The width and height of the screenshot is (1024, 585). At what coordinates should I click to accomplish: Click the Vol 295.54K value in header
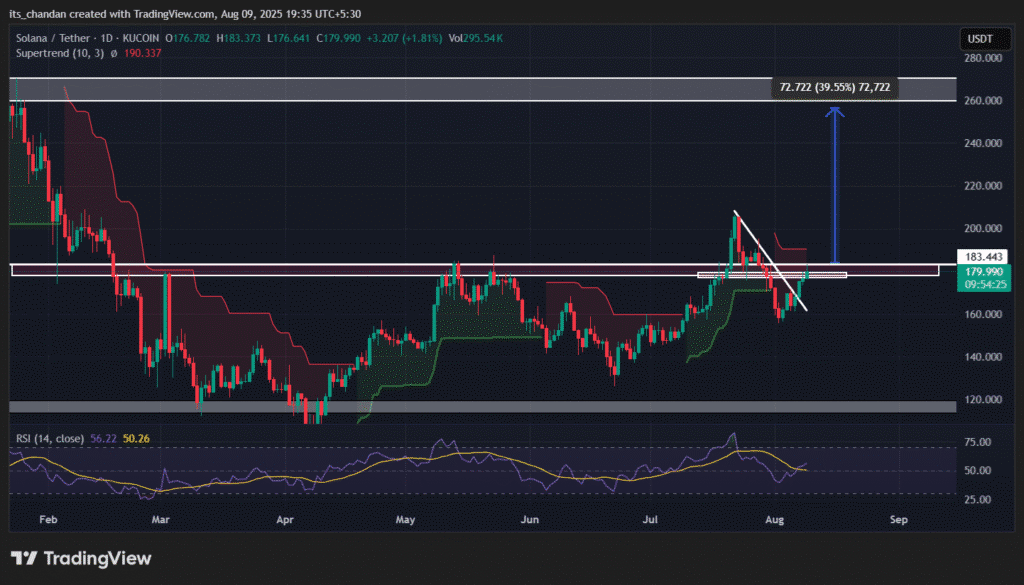[475, 38]
